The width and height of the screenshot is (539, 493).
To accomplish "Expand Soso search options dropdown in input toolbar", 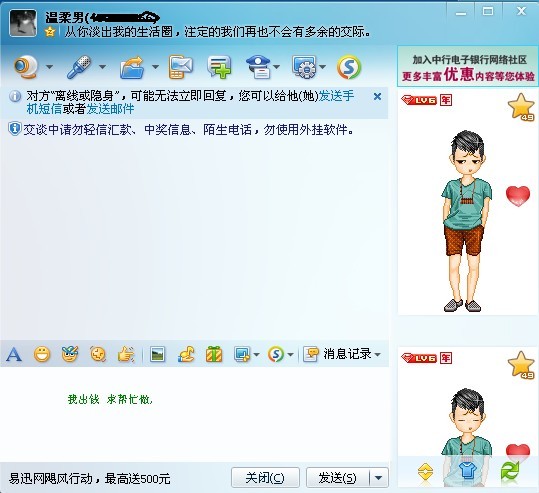I will pos(290,354).
